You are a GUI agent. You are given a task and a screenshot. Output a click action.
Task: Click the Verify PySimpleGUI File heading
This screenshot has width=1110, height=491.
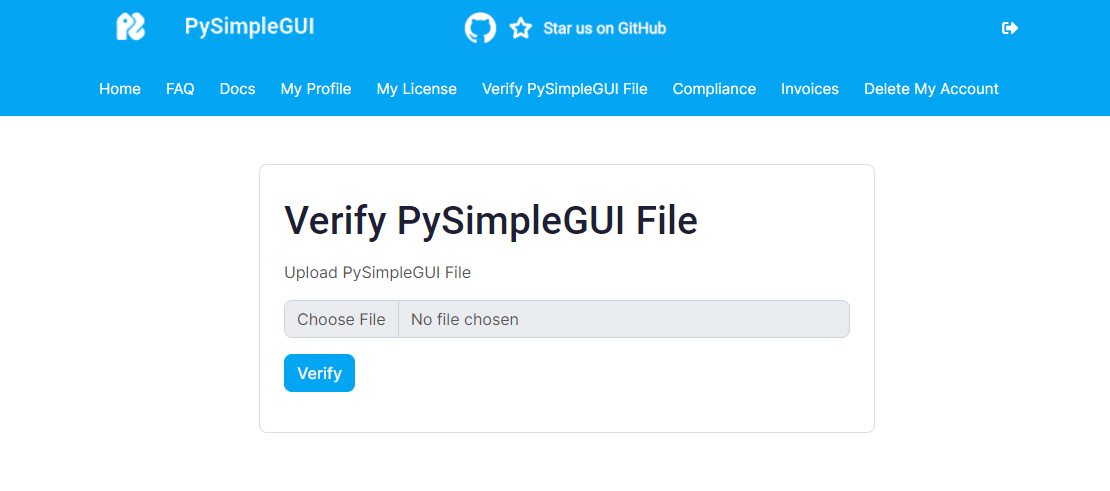491,221
